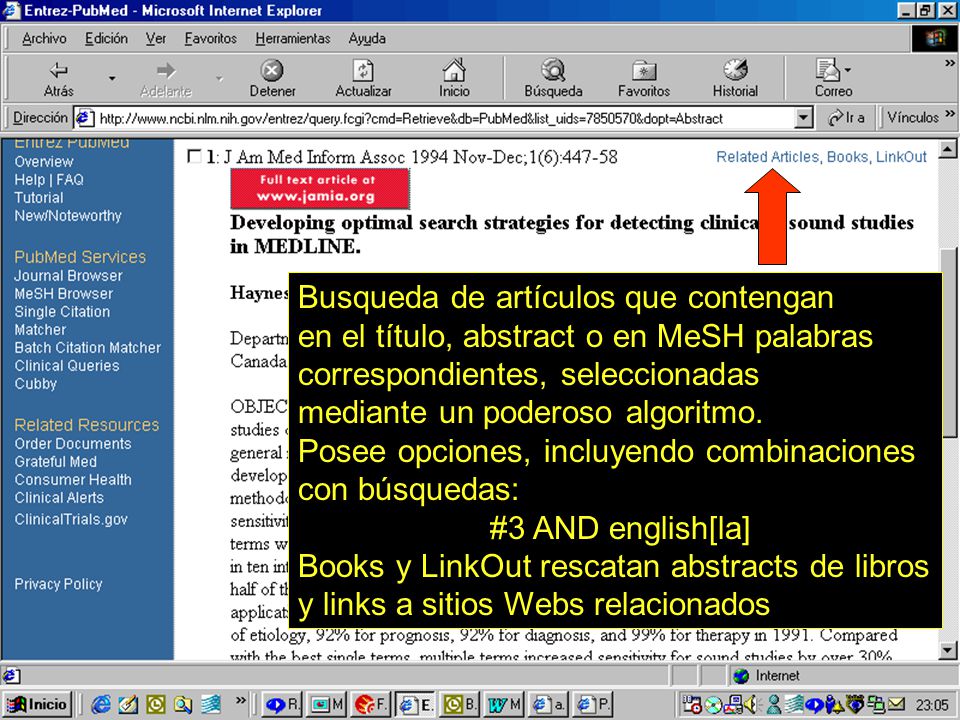Click the Correo mail icon
Image resolution: width=960 pixels, height=720 pixels.
click(827, 70)
